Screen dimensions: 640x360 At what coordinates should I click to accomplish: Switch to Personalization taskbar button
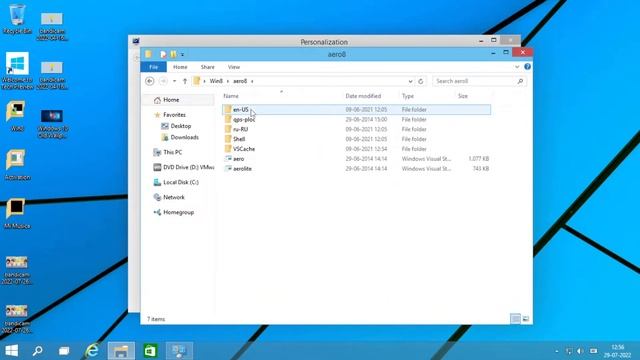pyautogui.click(x=179, y=351)
